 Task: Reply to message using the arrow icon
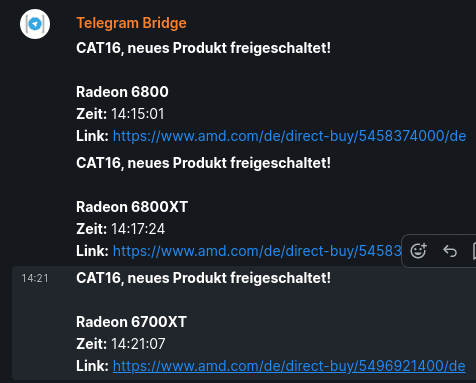click(450, 251)
